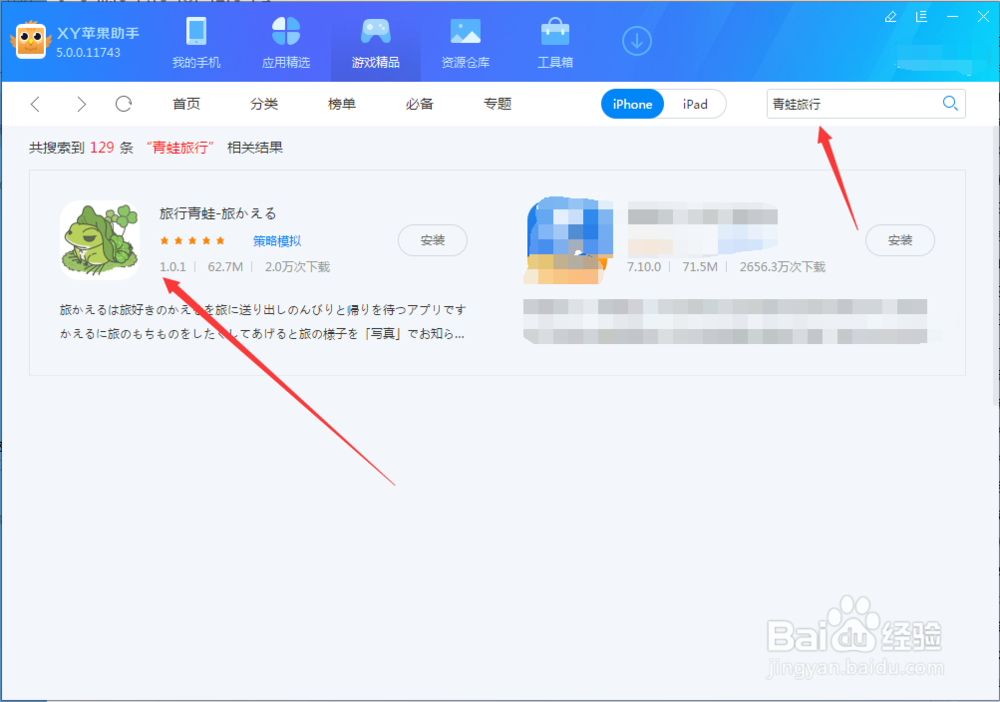
Task: Install the app with 2656.3万次下载
Action: point(900,240)
